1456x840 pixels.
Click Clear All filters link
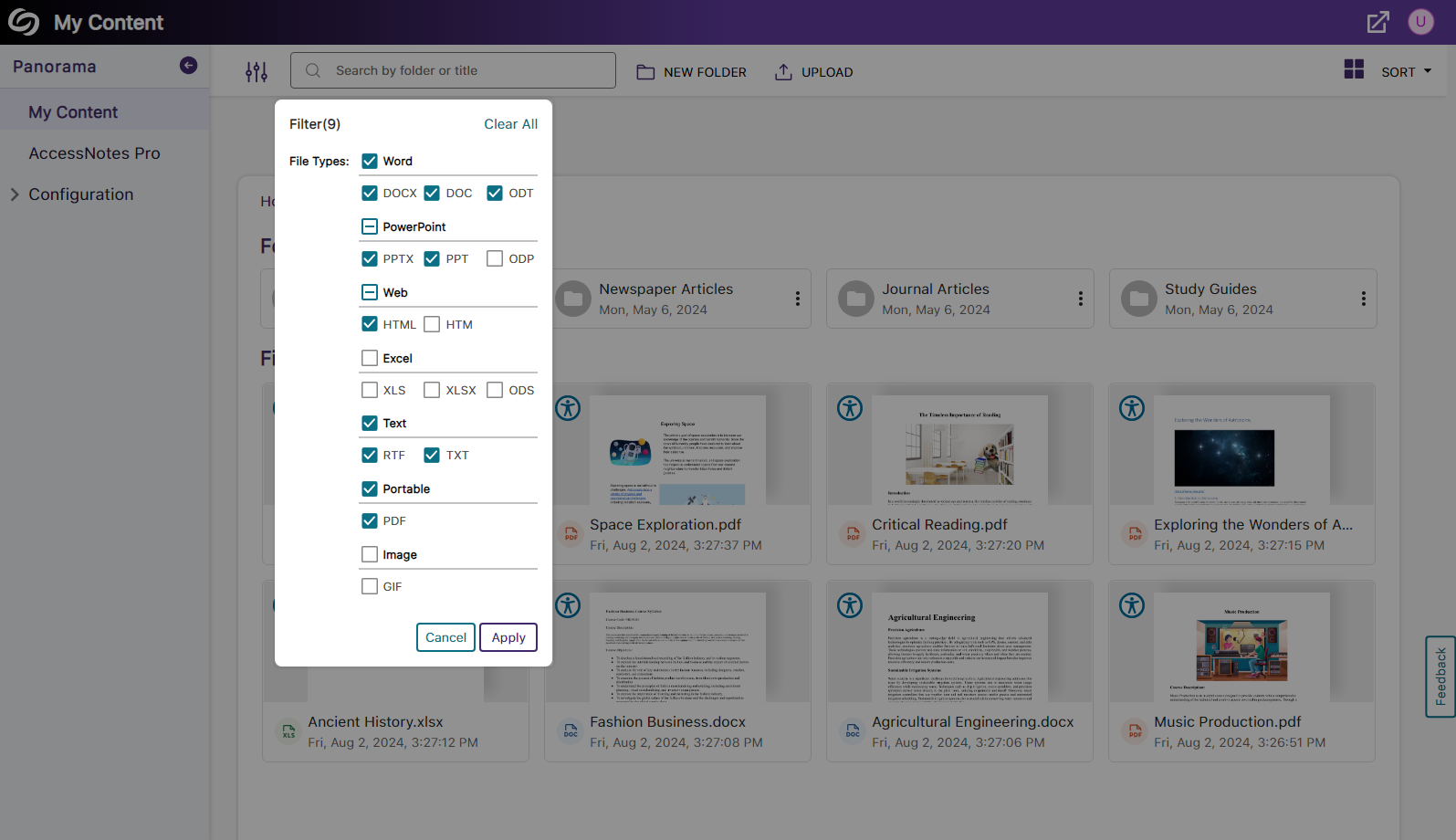(510, 124)
